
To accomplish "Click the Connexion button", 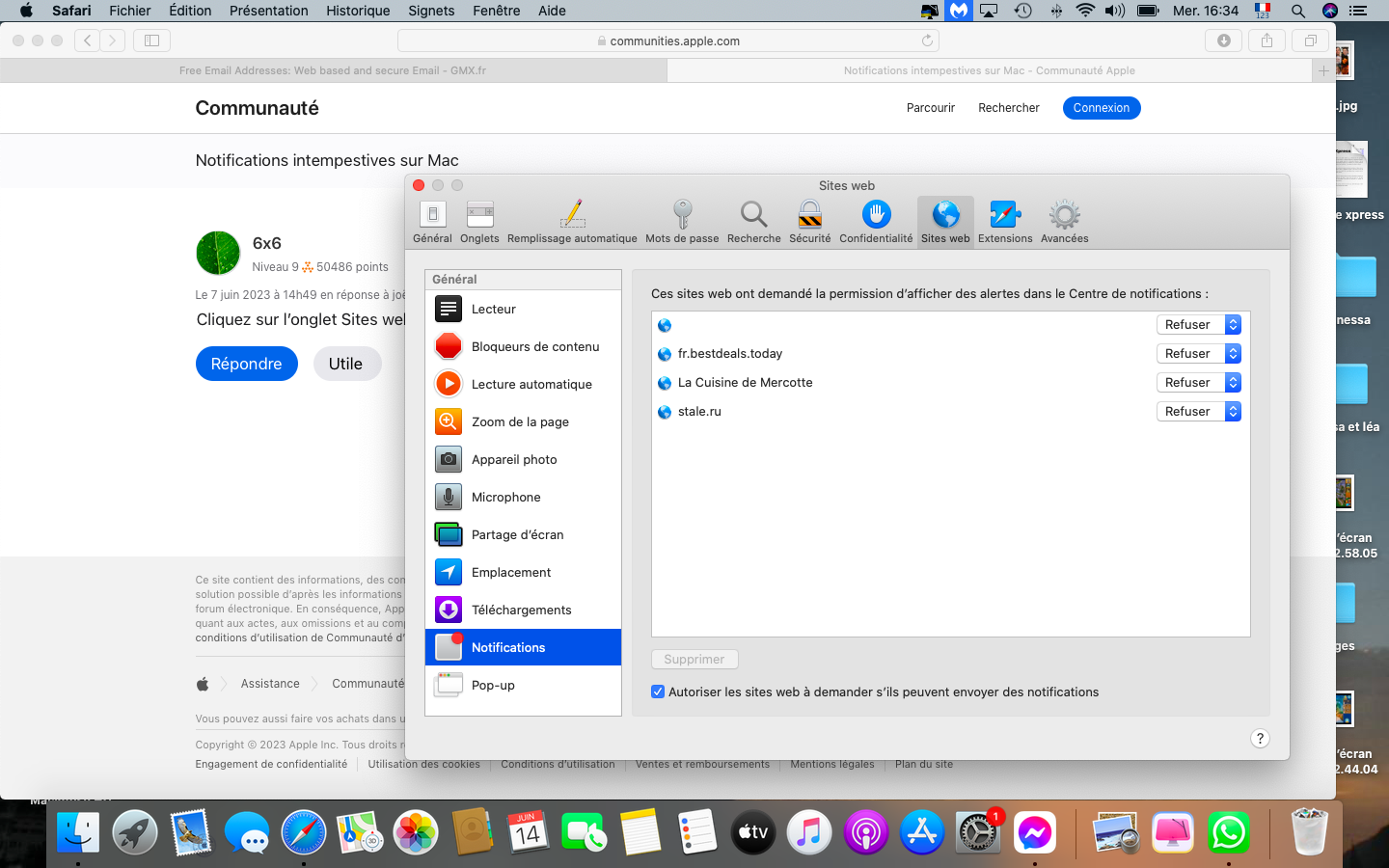I will pyautogui.click(x=1101, y=108).
